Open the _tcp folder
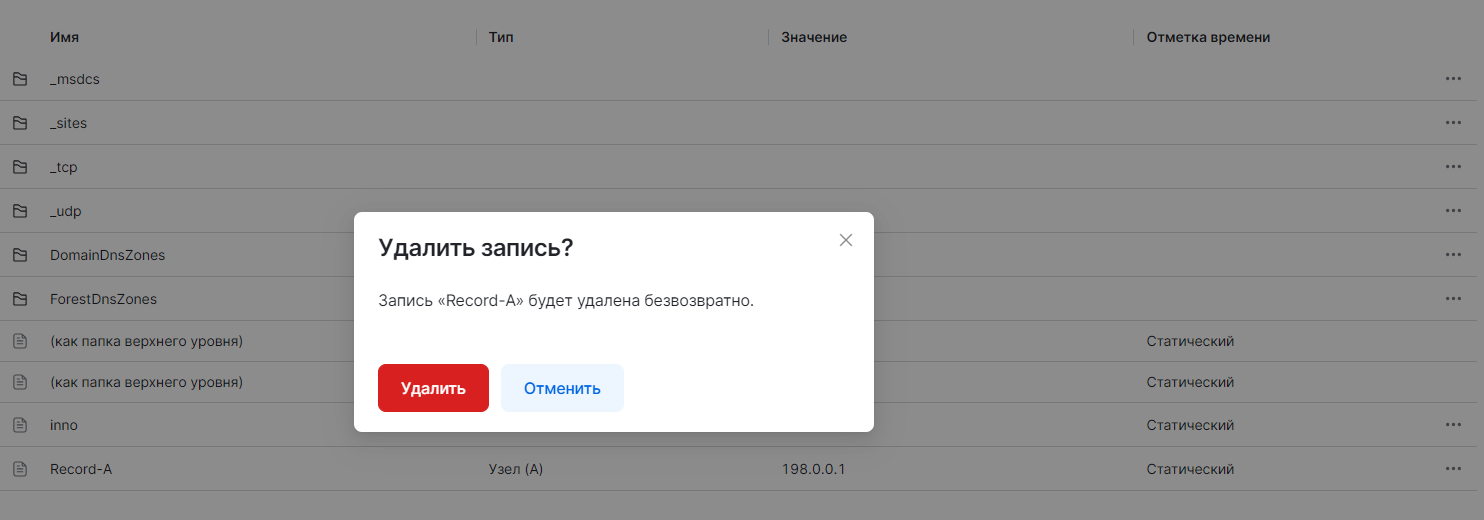This screenshot has width=1484, height=520. [63, 167]
